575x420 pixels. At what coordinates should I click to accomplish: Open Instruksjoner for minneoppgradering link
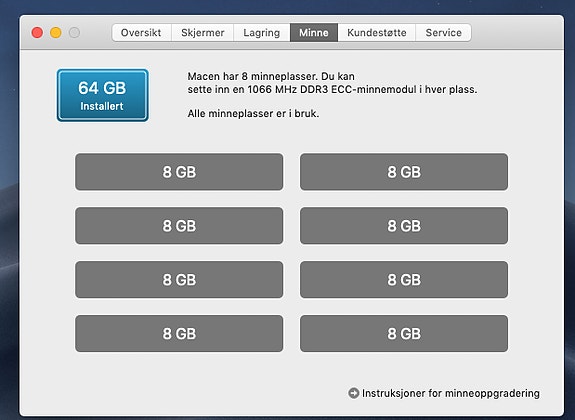451,393
